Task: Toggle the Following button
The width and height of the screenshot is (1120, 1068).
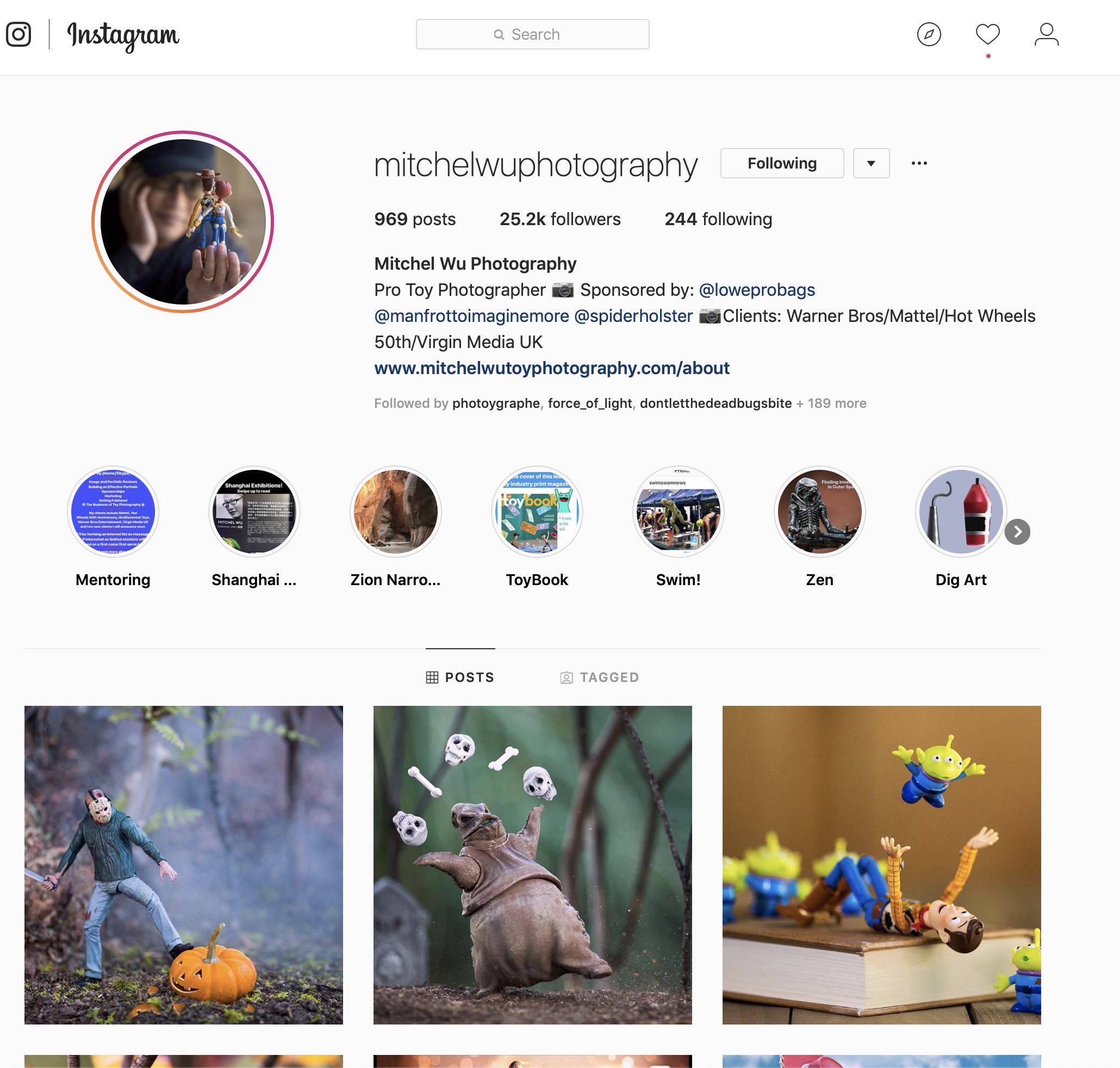Action: click(782, 163)
